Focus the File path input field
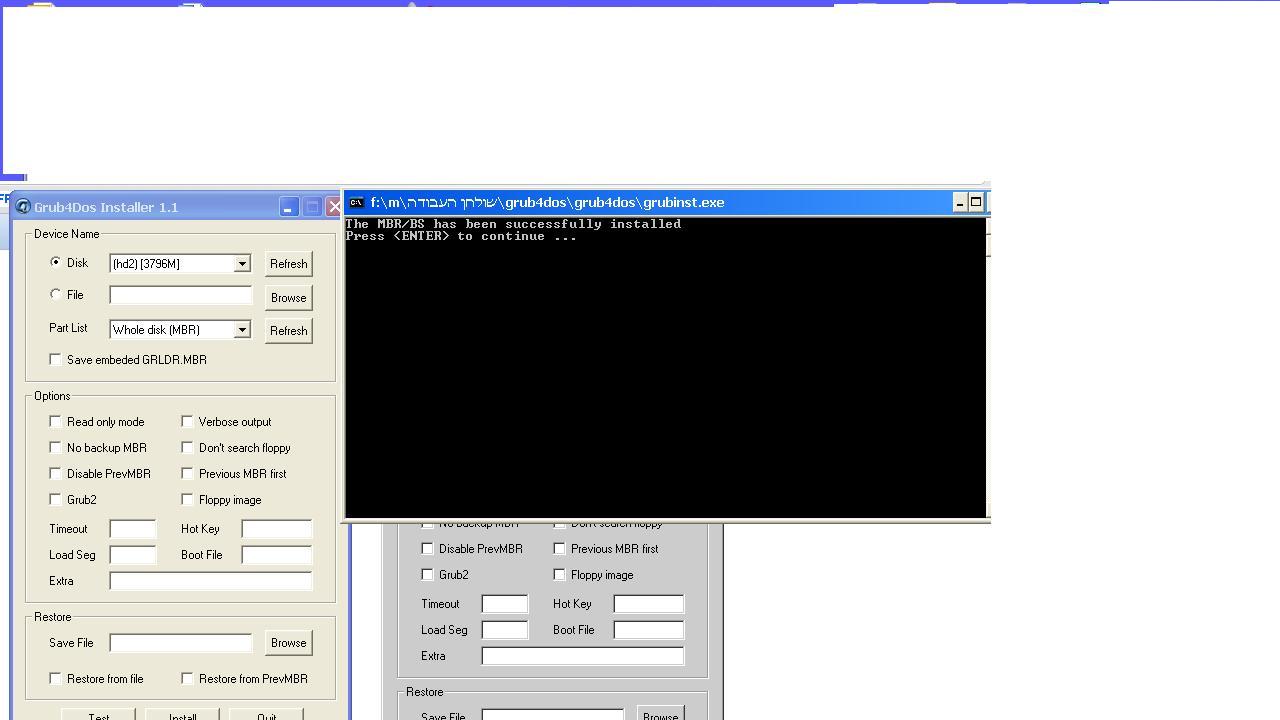Image resolution: width=1280 pixels, height=720 pixels. click(x=181, y=295)
